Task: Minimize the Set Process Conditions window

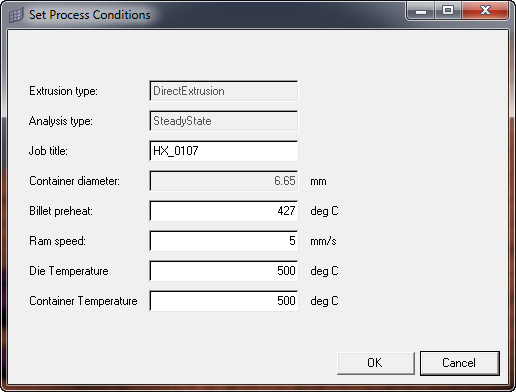Action: [421, 10]
